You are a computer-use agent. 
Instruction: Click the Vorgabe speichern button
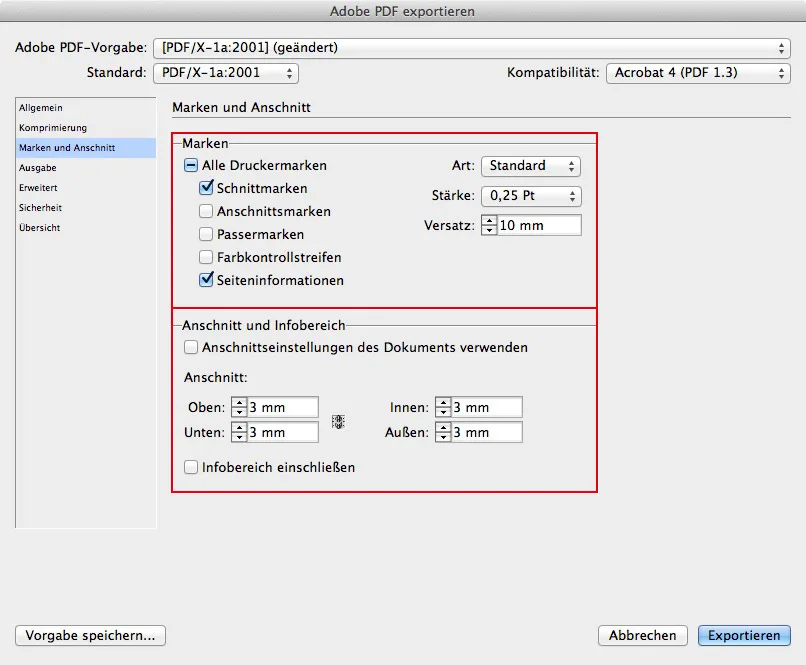90,636
